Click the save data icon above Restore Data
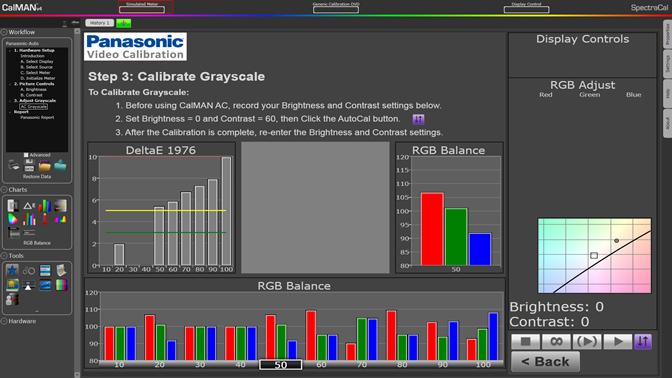This screenshot has width=672, height=378. pos(29,165)
